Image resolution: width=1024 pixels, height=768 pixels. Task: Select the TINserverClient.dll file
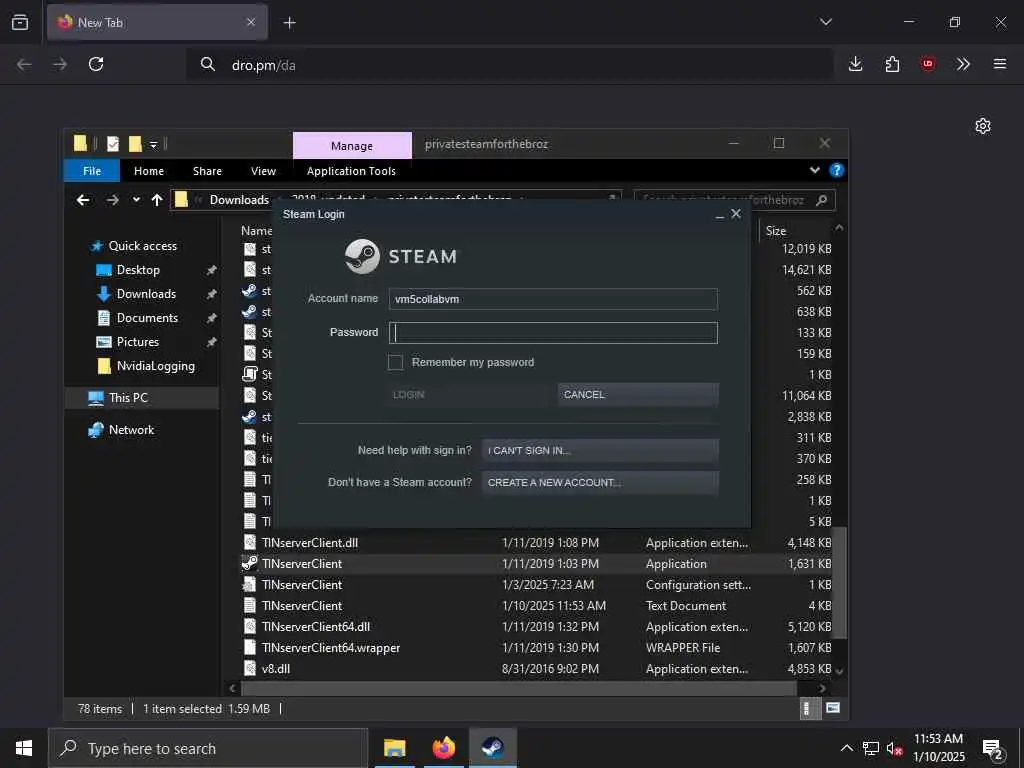310,543
